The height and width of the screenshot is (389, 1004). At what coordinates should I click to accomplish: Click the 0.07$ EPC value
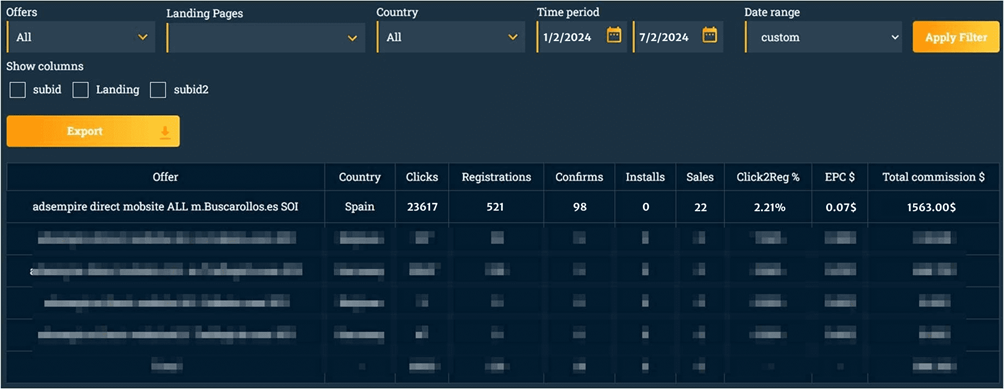(840, 207)
